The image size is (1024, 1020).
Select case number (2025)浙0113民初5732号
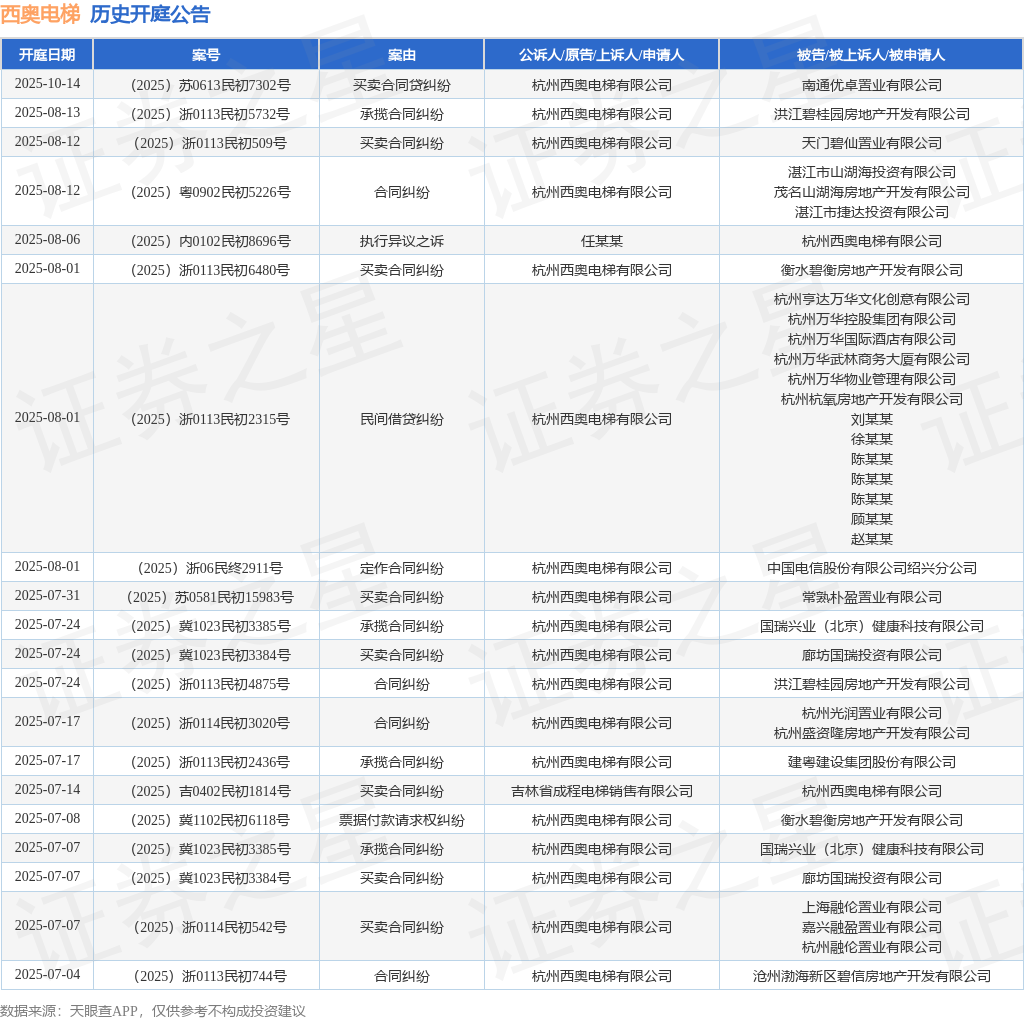click(x=210, y=114)
